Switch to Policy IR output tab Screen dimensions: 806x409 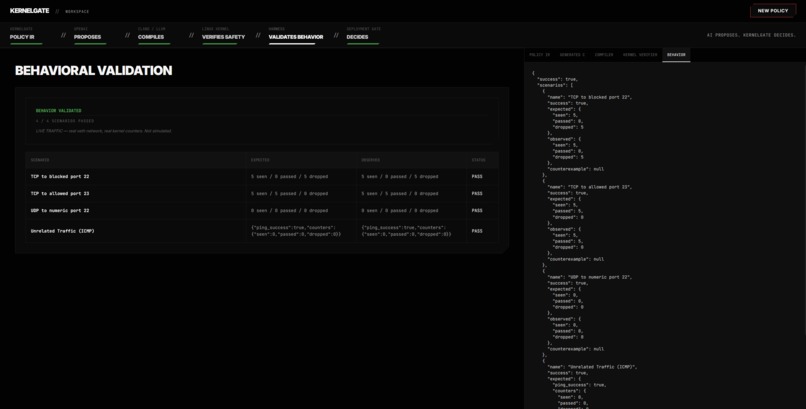(540, 54)
